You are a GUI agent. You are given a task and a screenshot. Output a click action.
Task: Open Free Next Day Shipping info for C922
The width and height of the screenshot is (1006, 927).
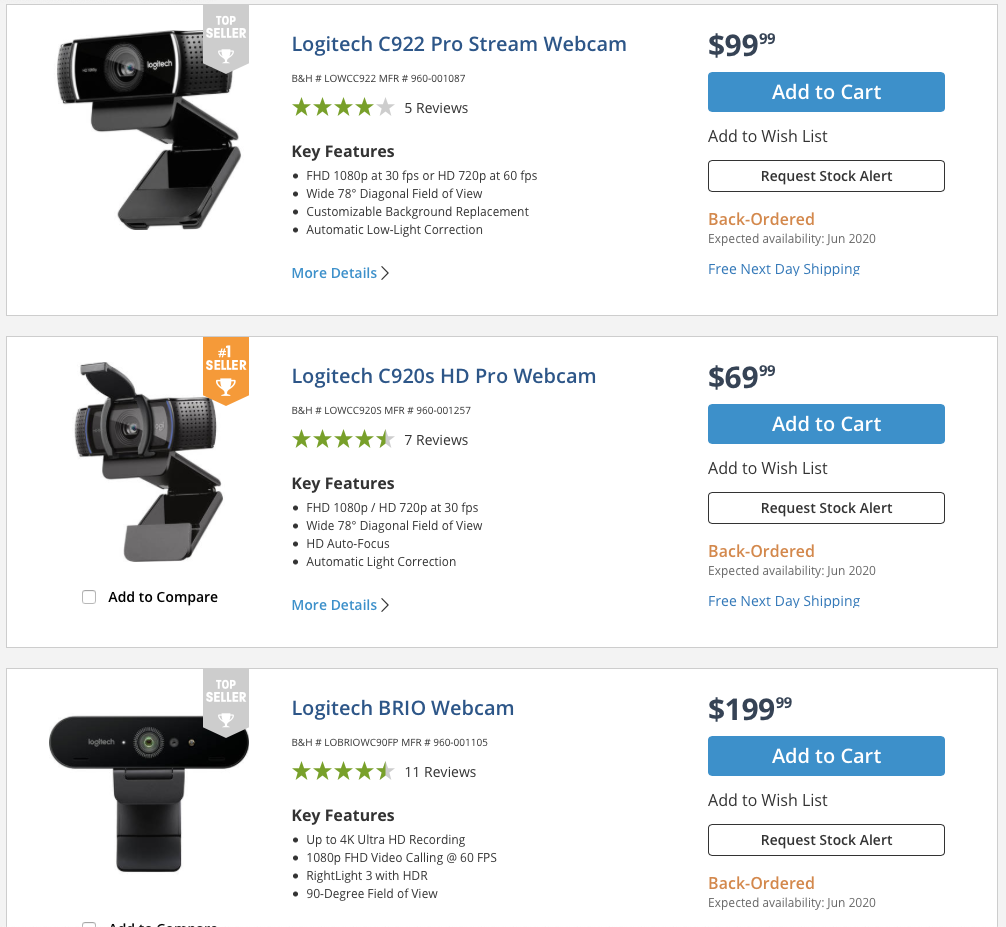[x=783, y=269]
